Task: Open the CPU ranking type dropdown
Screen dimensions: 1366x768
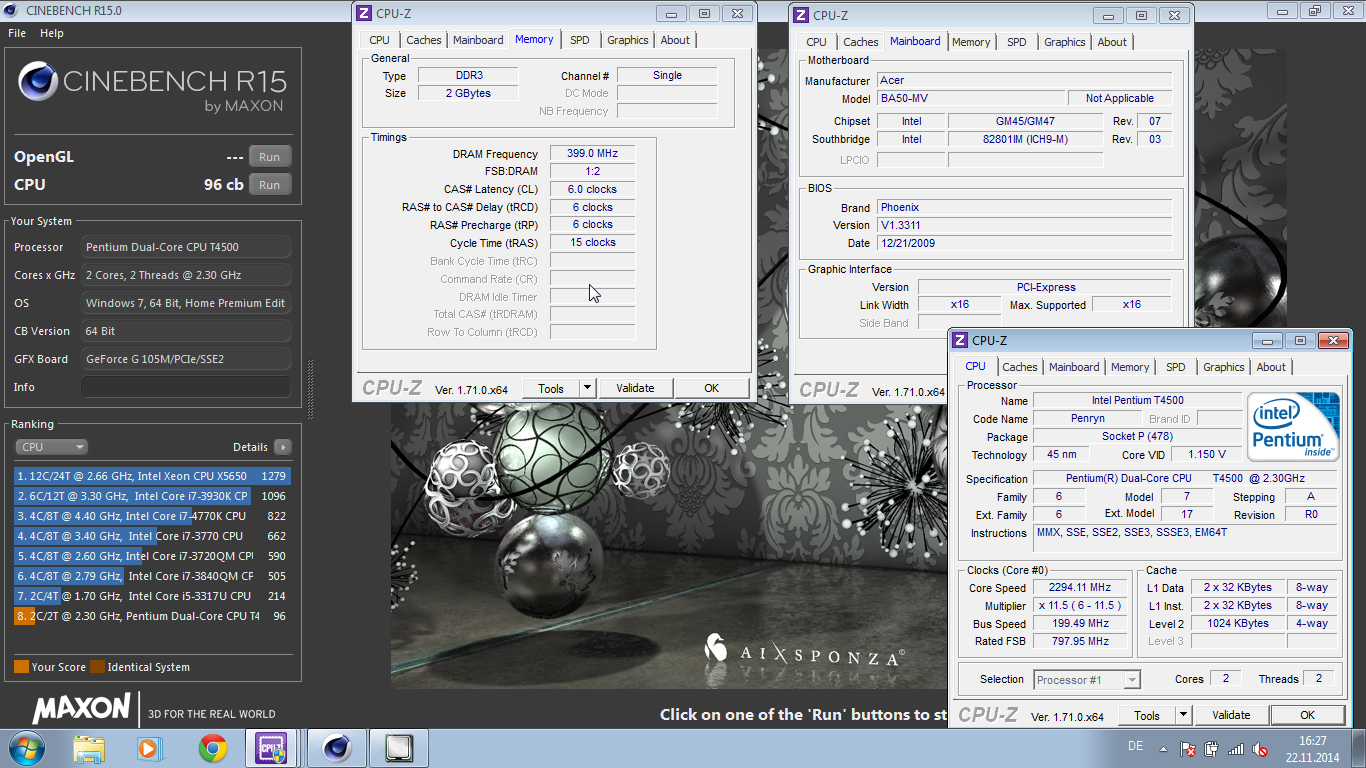Action: (51, 447)
